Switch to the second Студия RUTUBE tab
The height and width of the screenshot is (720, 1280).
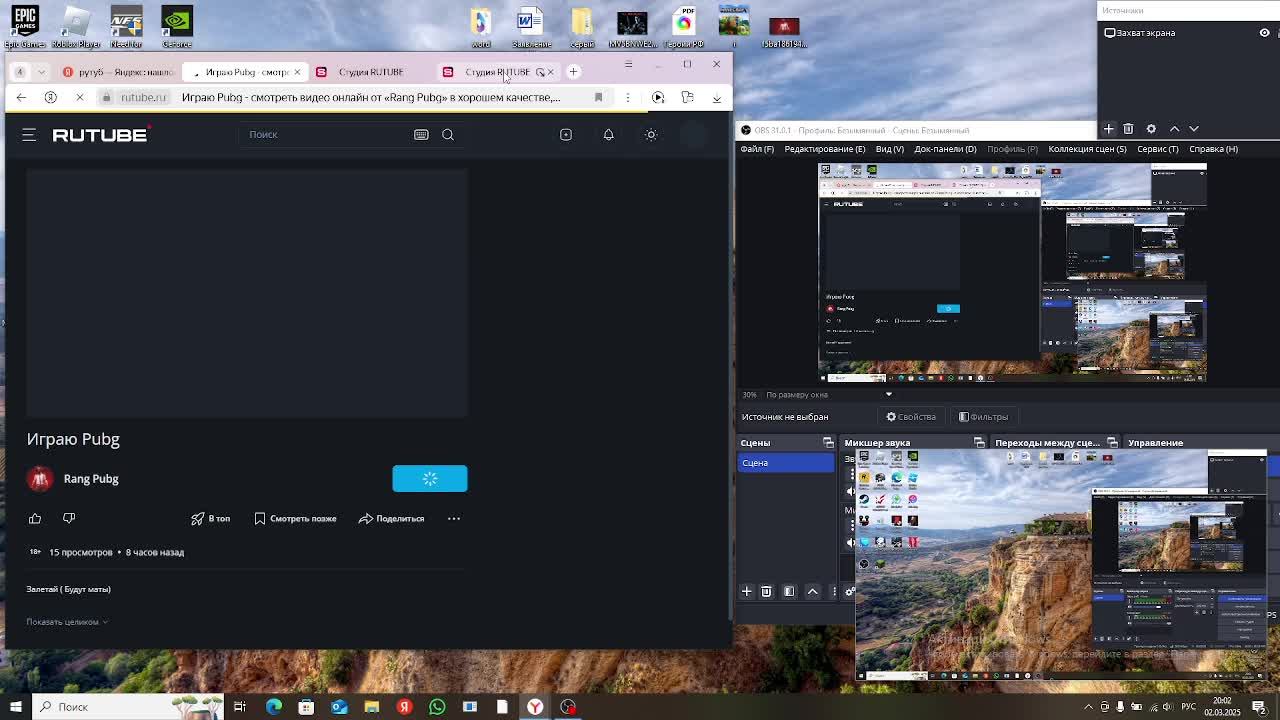pyautogui.click(x=495, y=72)
